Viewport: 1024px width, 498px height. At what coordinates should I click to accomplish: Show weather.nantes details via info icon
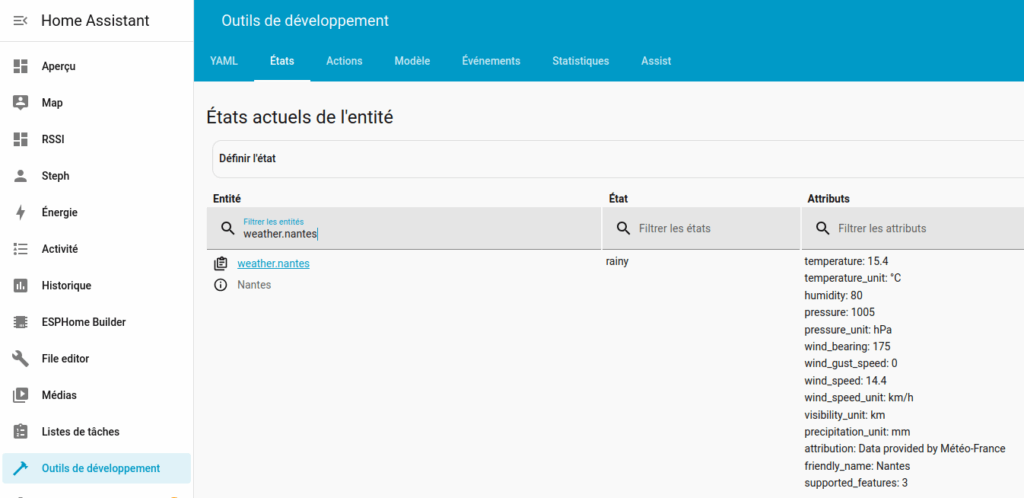[221, 285]
